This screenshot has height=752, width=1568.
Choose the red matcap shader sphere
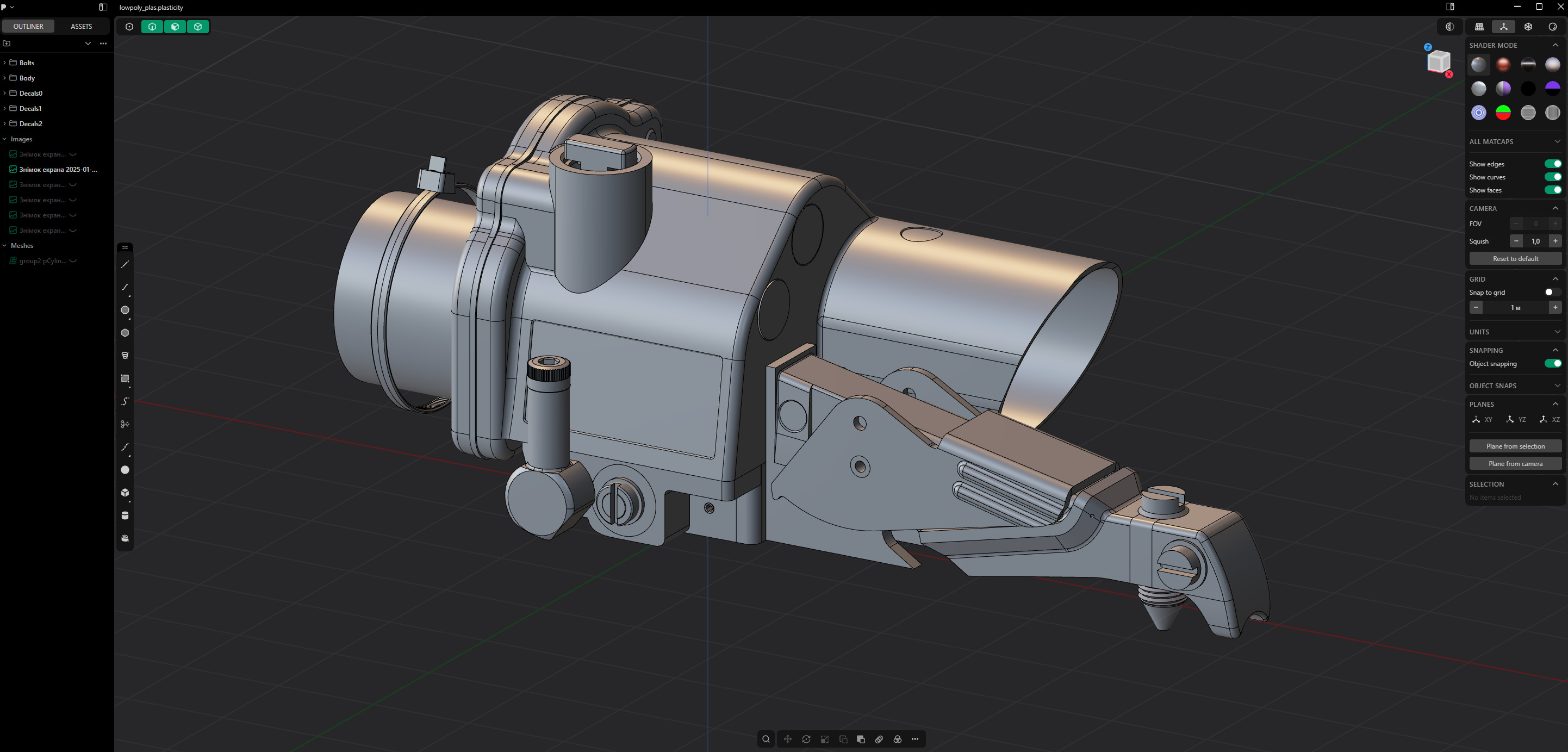tap(1503, 65)
